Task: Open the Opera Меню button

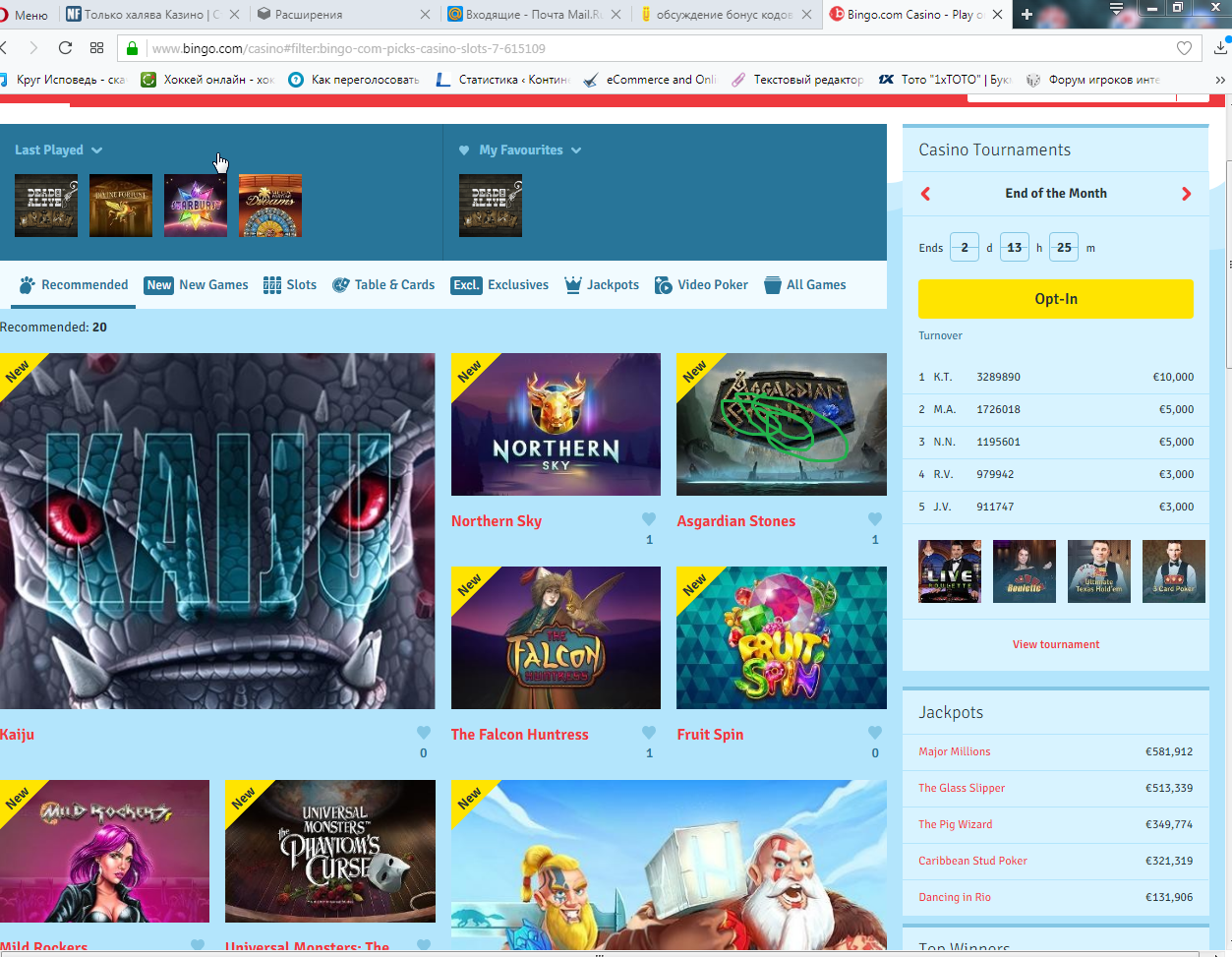Action: pyautogui.click(x=25, y=15)
